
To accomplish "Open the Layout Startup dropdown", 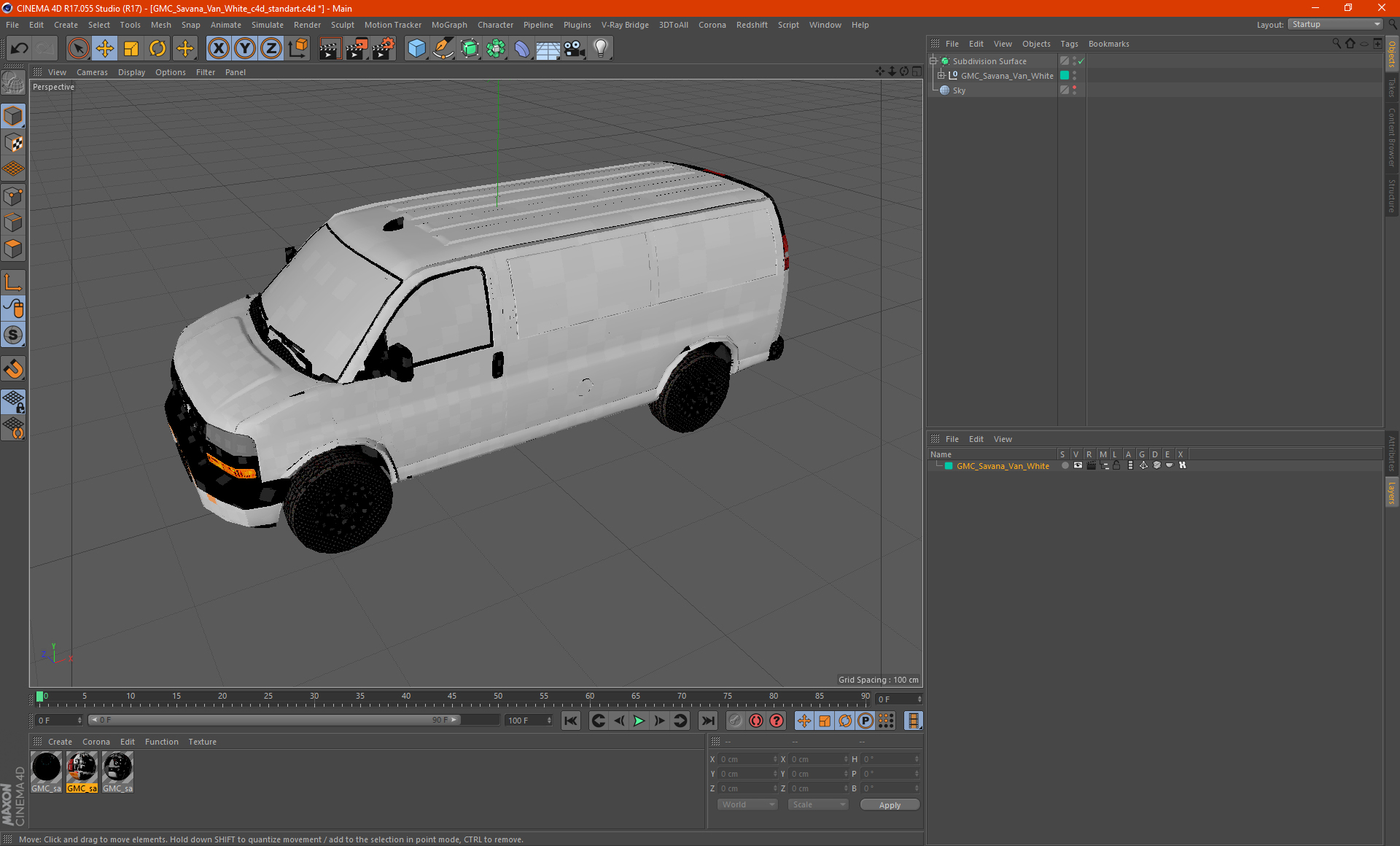I will click(1335, 24).
